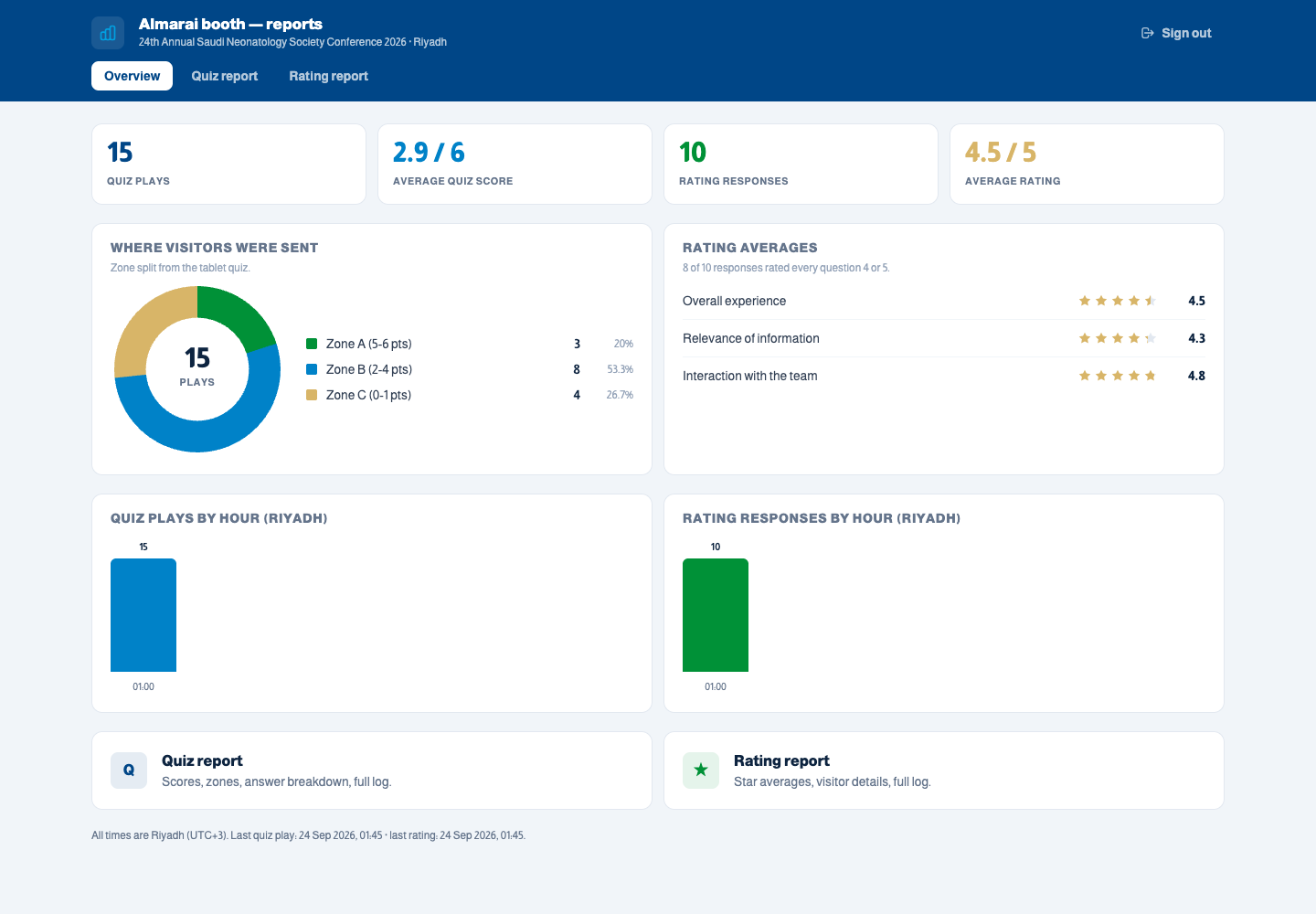
Task: Open the Quiz report card link
Action: pos(372,771)
